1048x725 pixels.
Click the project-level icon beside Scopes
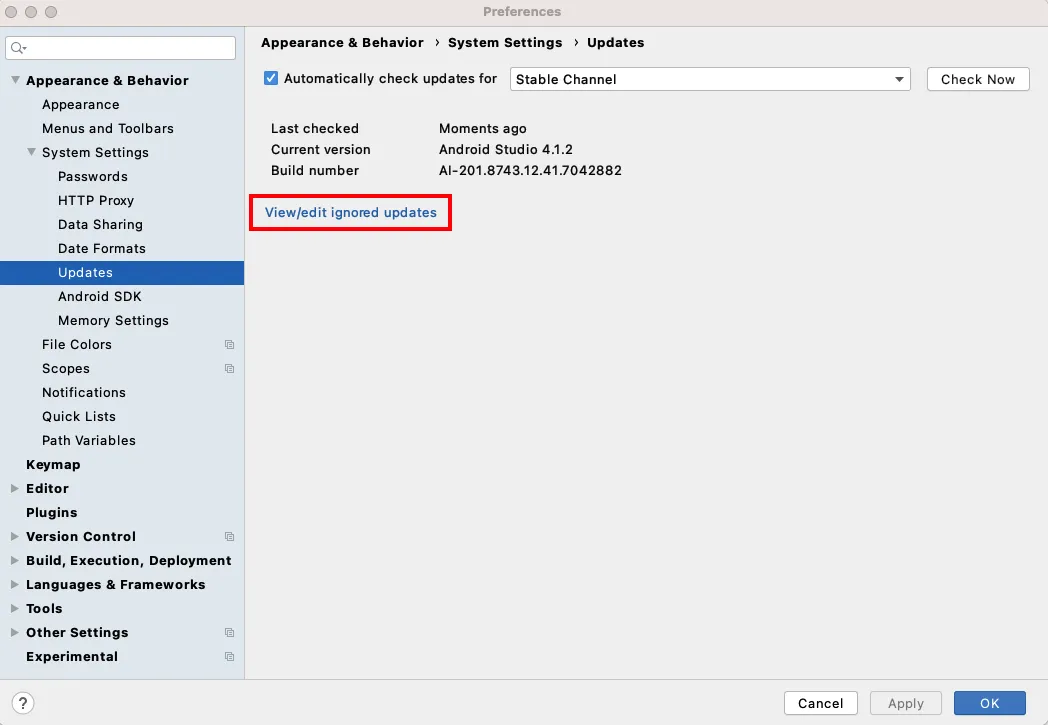tap(229, 369)
